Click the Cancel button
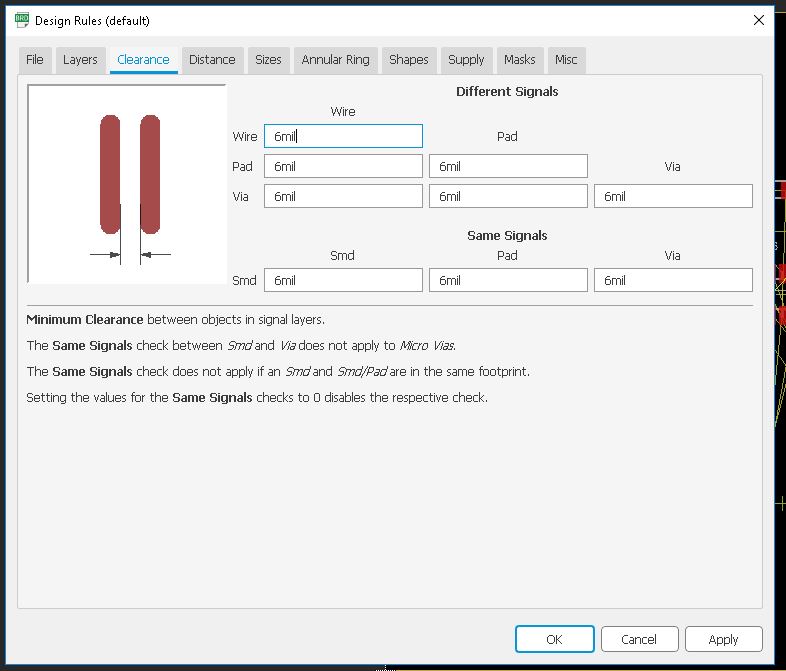786x671 pixels. [x=639, y=639]
